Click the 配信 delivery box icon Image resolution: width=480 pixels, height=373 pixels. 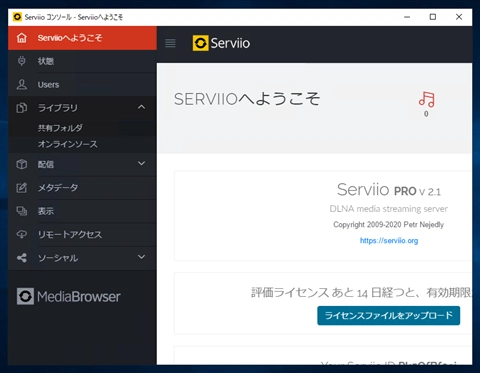[x=22, y=164]
